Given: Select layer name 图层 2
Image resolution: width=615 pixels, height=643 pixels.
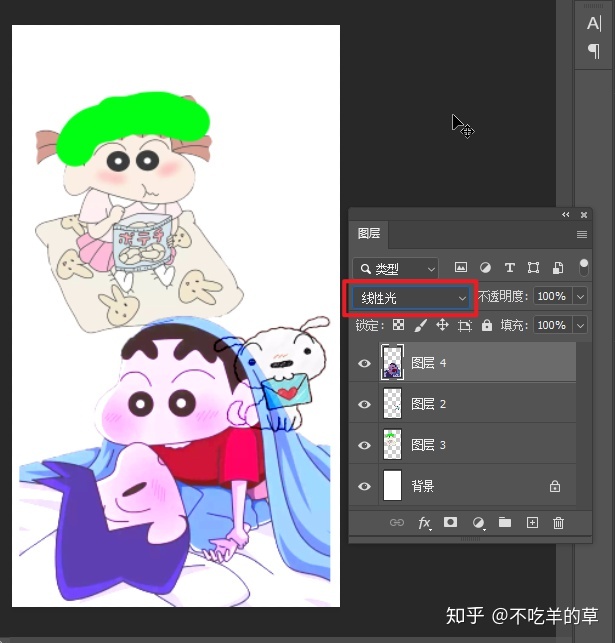Looking at the screenshot, I should (x=428, y=404).
